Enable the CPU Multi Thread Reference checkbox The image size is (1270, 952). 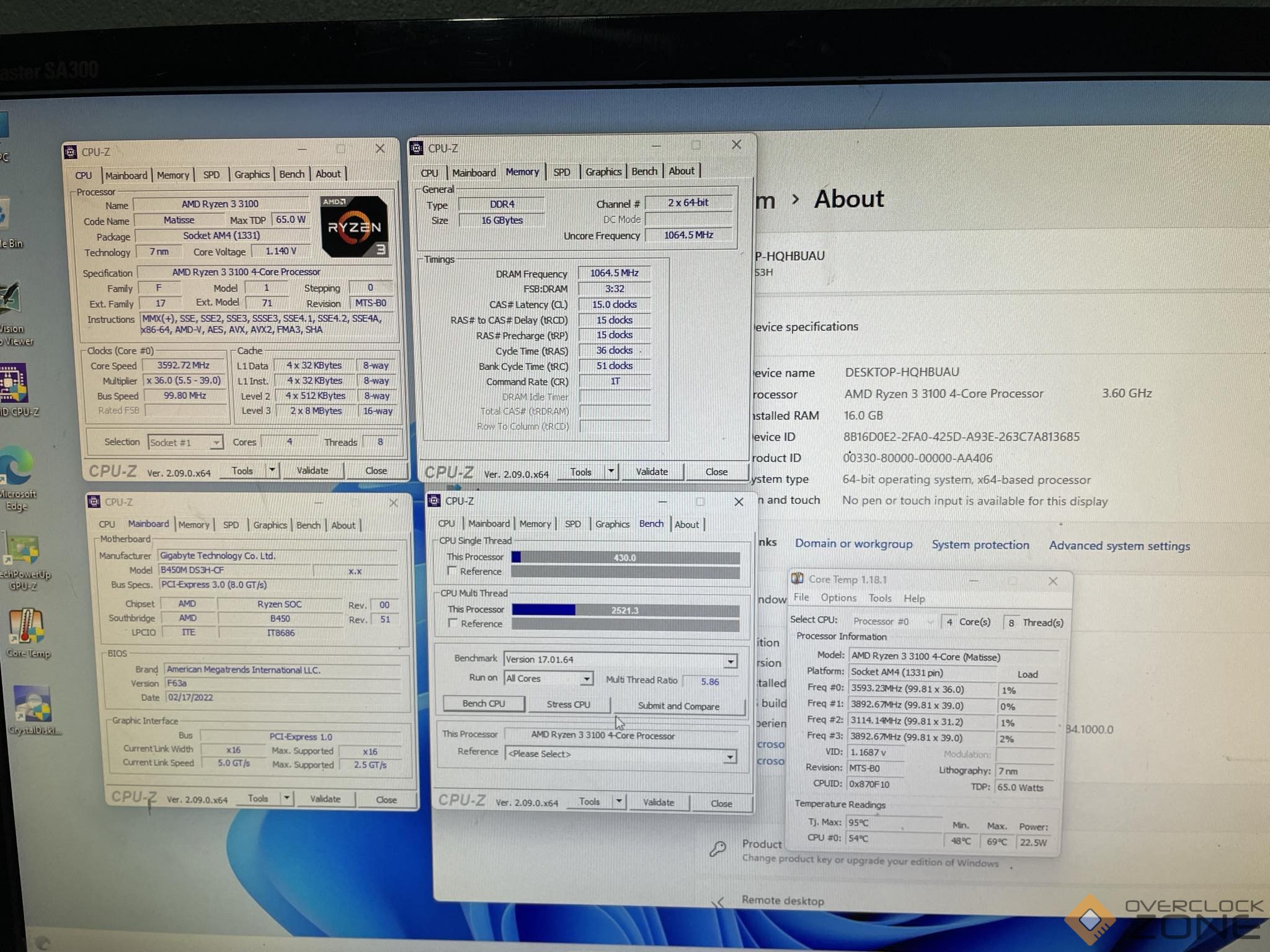pyautogui.click(x=453, y=623)
